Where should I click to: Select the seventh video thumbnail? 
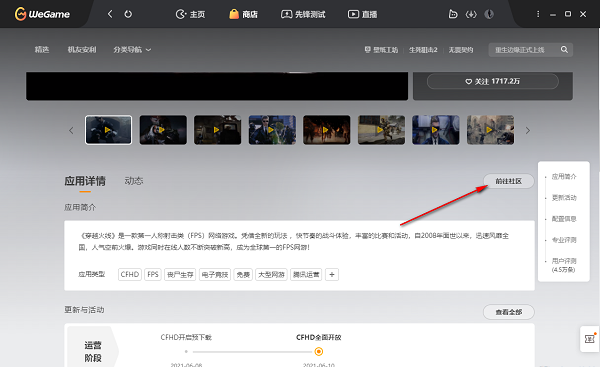[x=435, y=130]
